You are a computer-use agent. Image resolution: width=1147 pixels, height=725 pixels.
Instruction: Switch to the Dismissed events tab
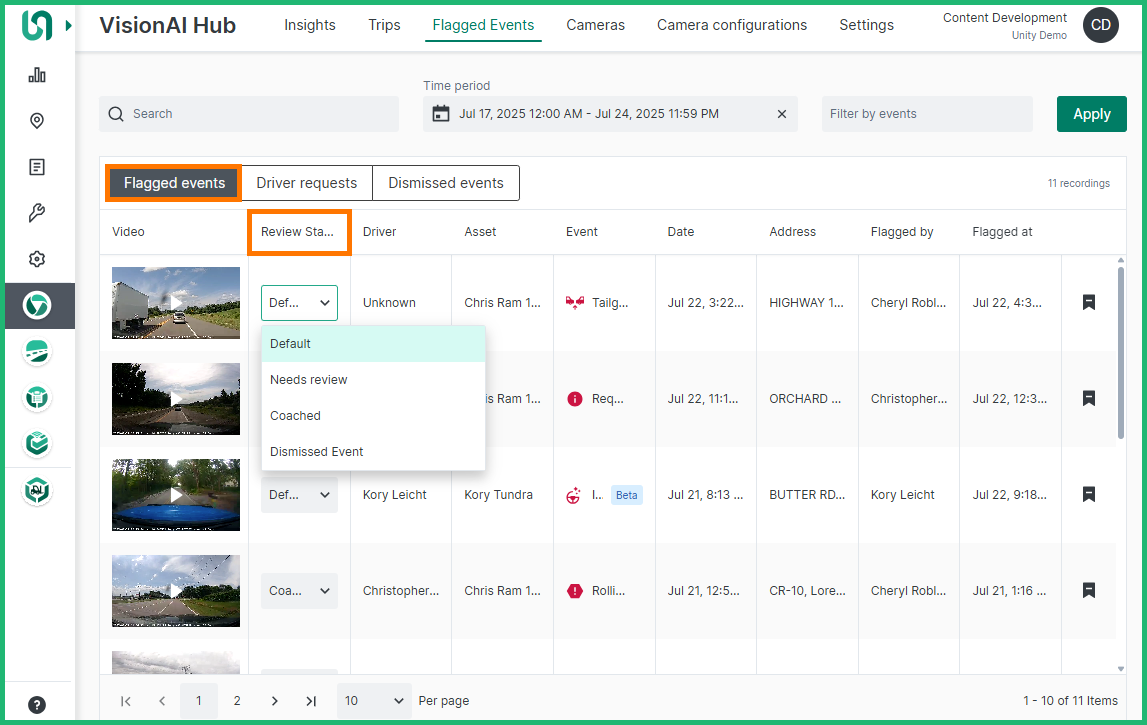click(446, 183)
